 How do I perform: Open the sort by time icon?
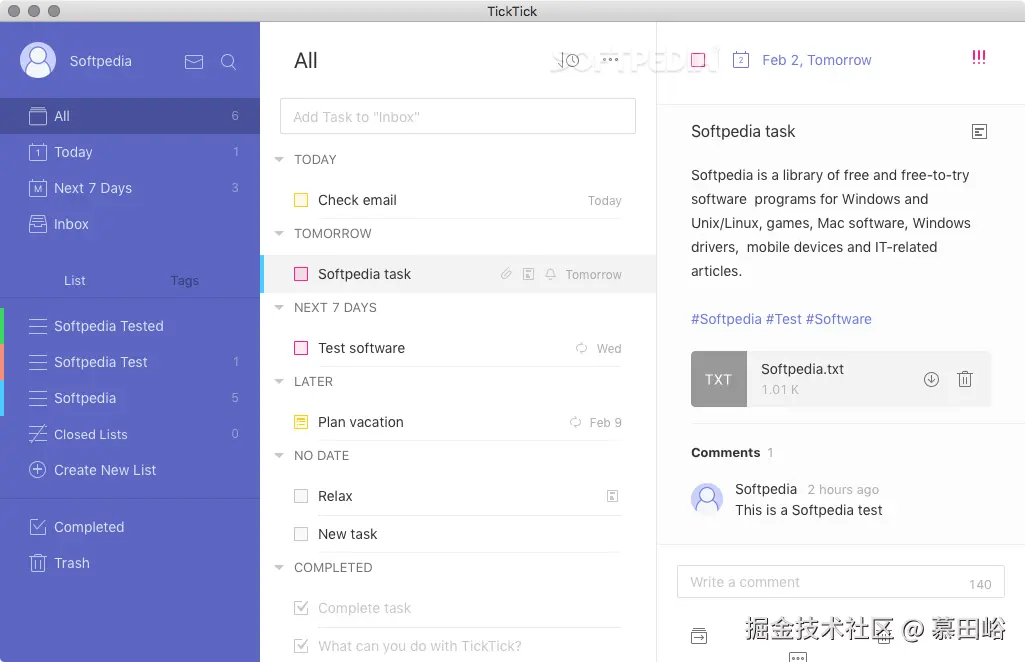coord(569,60)
